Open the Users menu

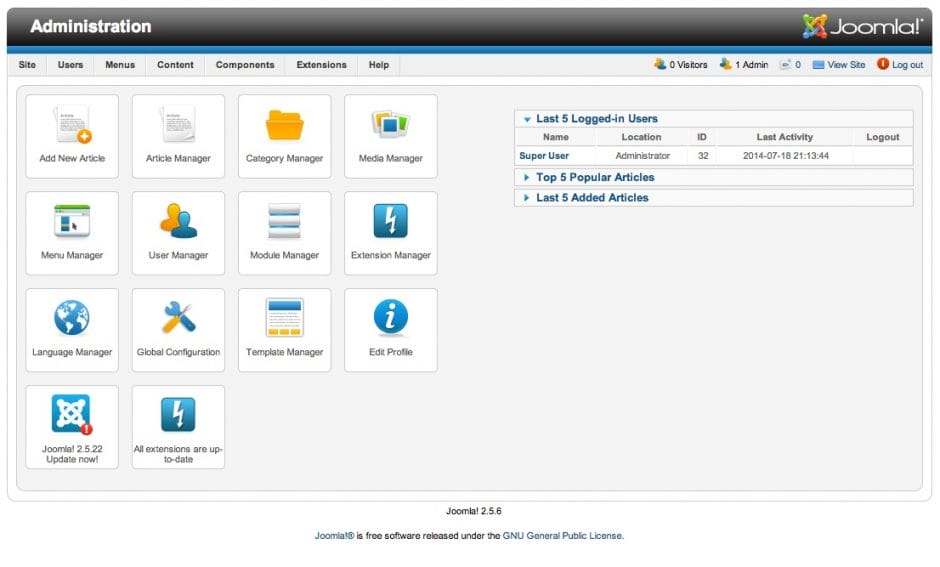(x=70, y=65)
